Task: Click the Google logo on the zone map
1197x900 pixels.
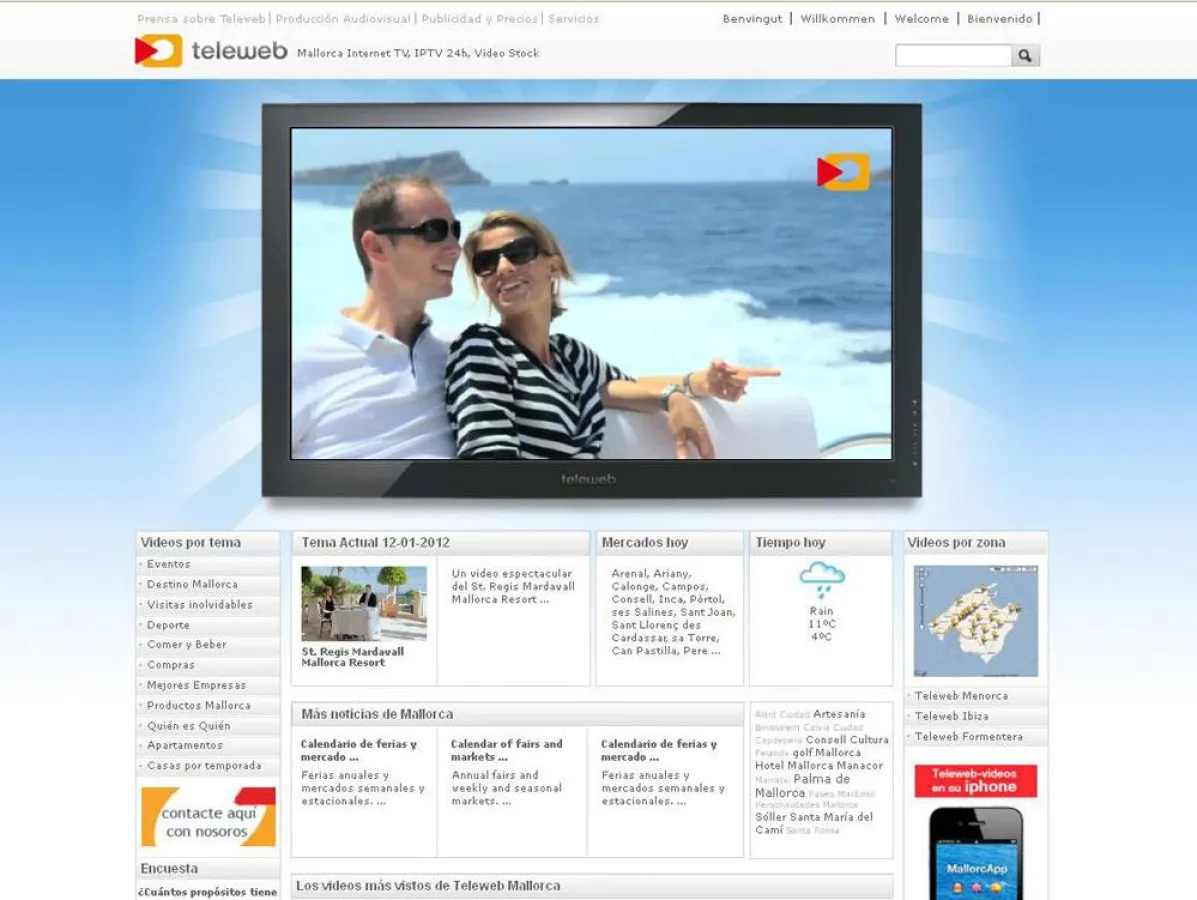Action: (920, 673)
